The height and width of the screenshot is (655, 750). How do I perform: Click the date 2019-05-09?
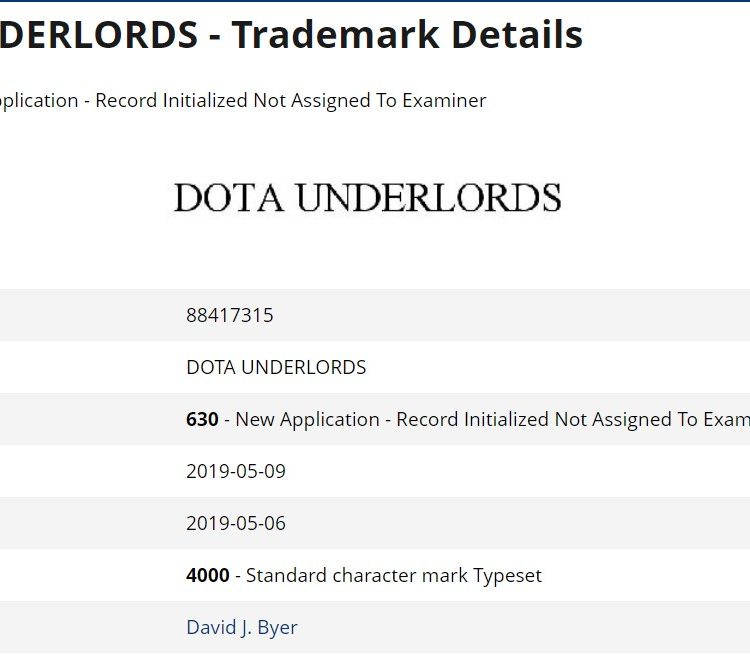click(x=236, y=472)
